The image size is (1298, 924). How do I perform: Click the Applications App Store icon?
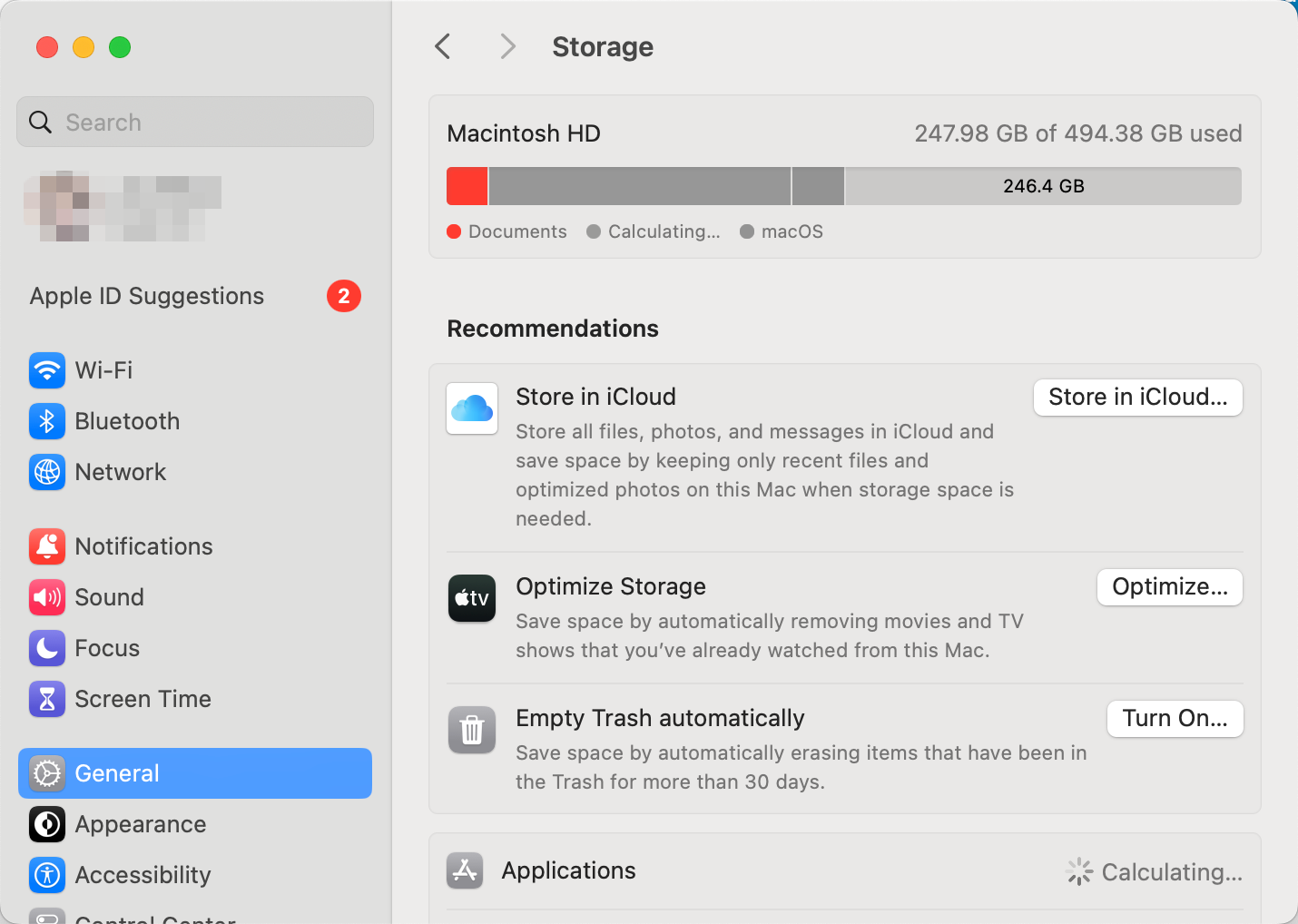click(465, 870)
